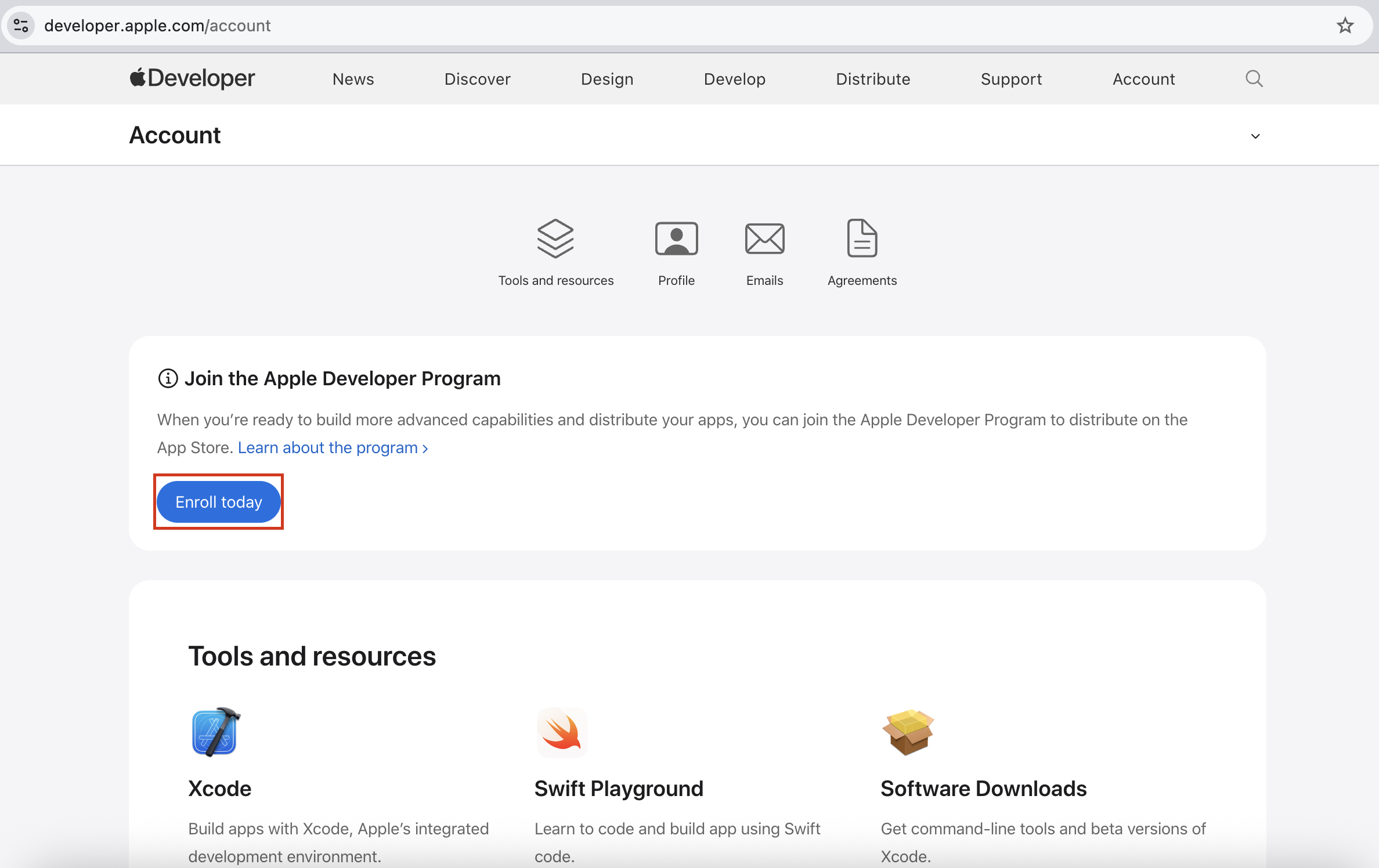Expand the Account section chevron

point(1255,136)
